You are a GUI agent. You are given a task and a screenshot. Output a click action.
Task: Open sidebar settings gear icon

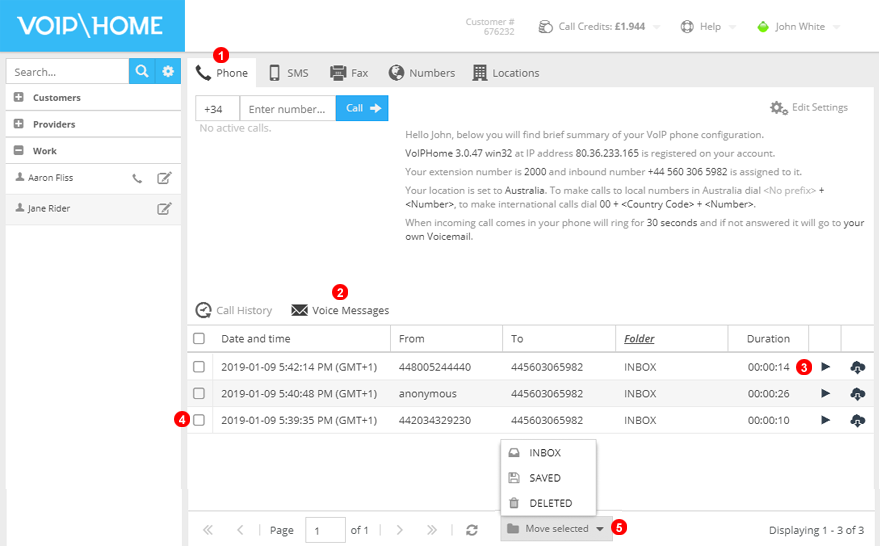168,72
